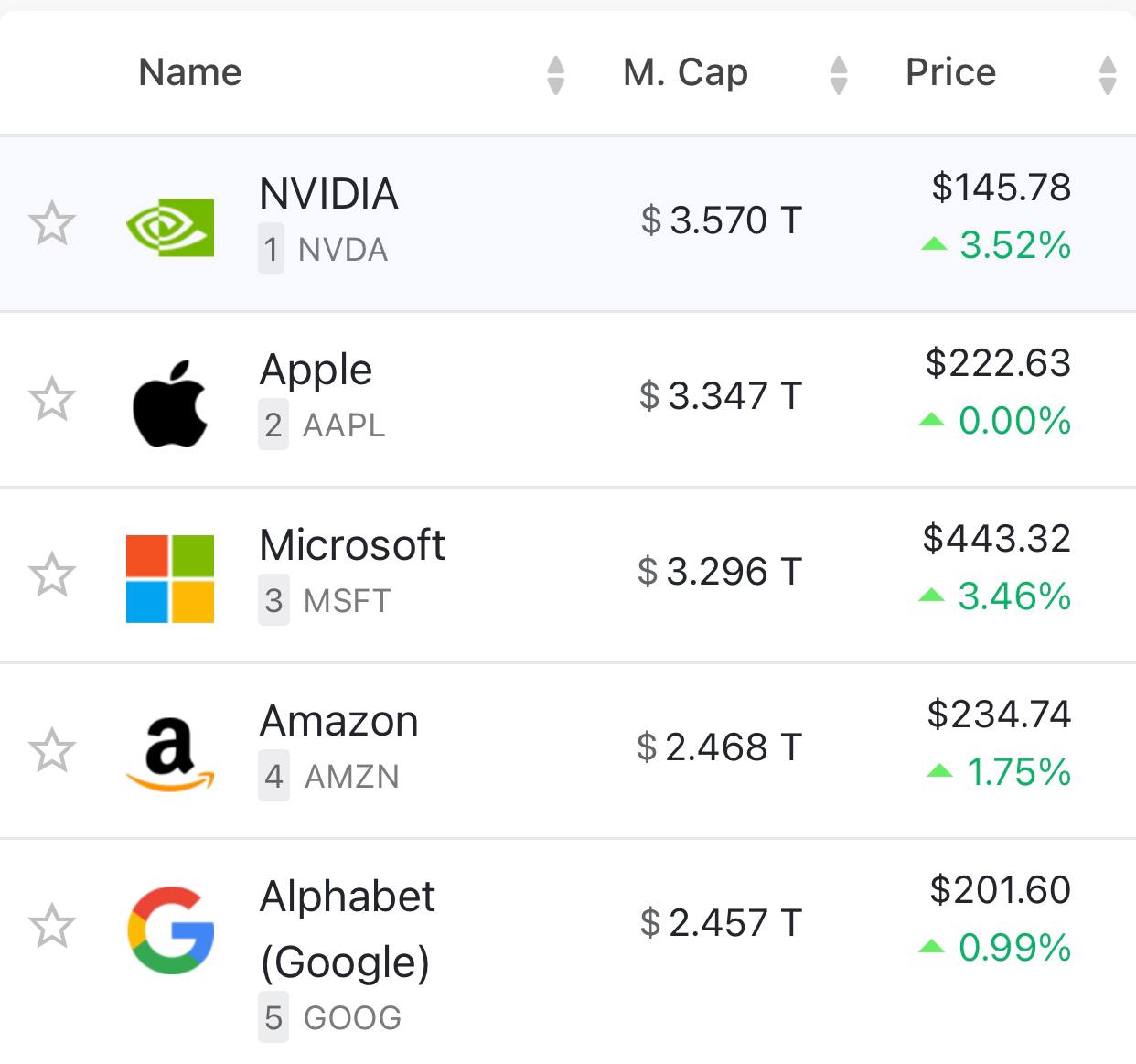1136x1064 pixels.
Task: Select the Amazon $2.468 T market cap
Action: (x=720, y=747)
